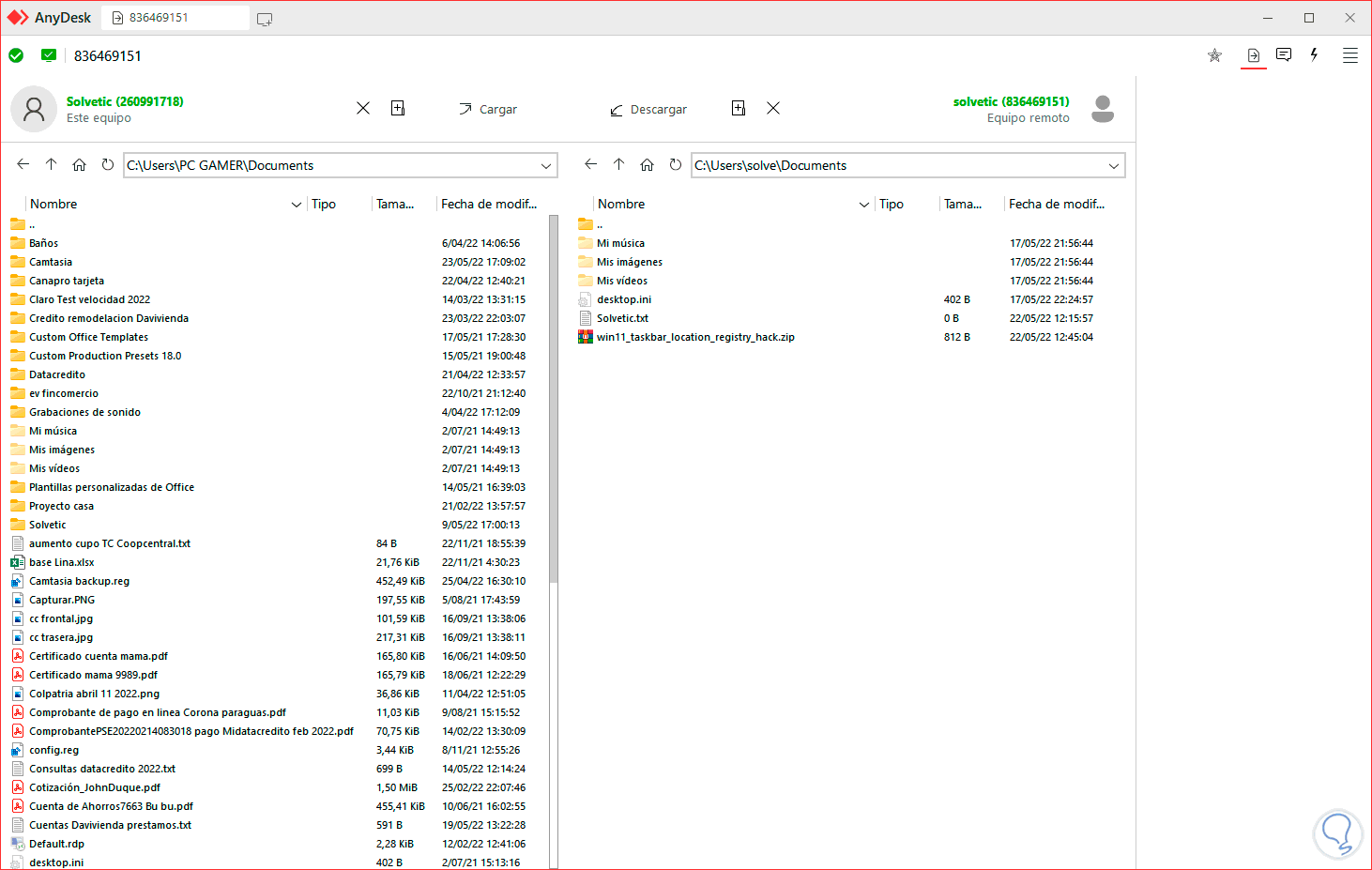Select the Camtasia folder in the local pane
The width and height of the screenshot is (1372, 870).
51,262
